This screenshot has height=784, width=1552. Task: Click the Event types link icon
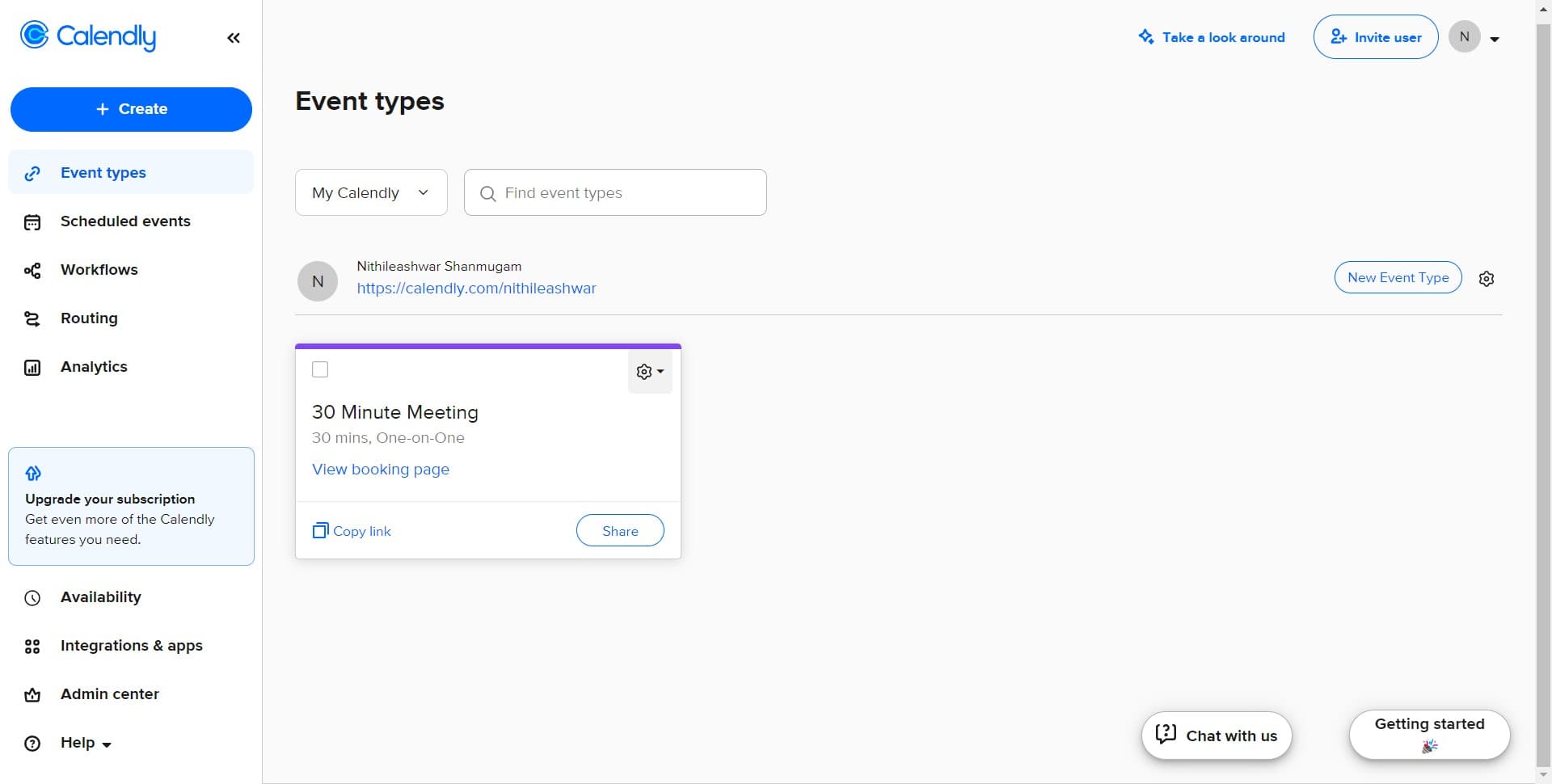tap(32, 173)
